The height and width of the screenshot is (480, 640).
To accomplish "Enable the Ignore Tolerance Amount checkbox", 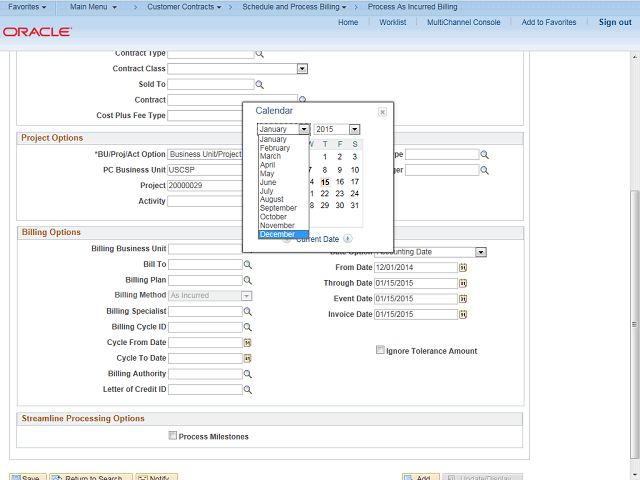I will [x=380, y=351].
